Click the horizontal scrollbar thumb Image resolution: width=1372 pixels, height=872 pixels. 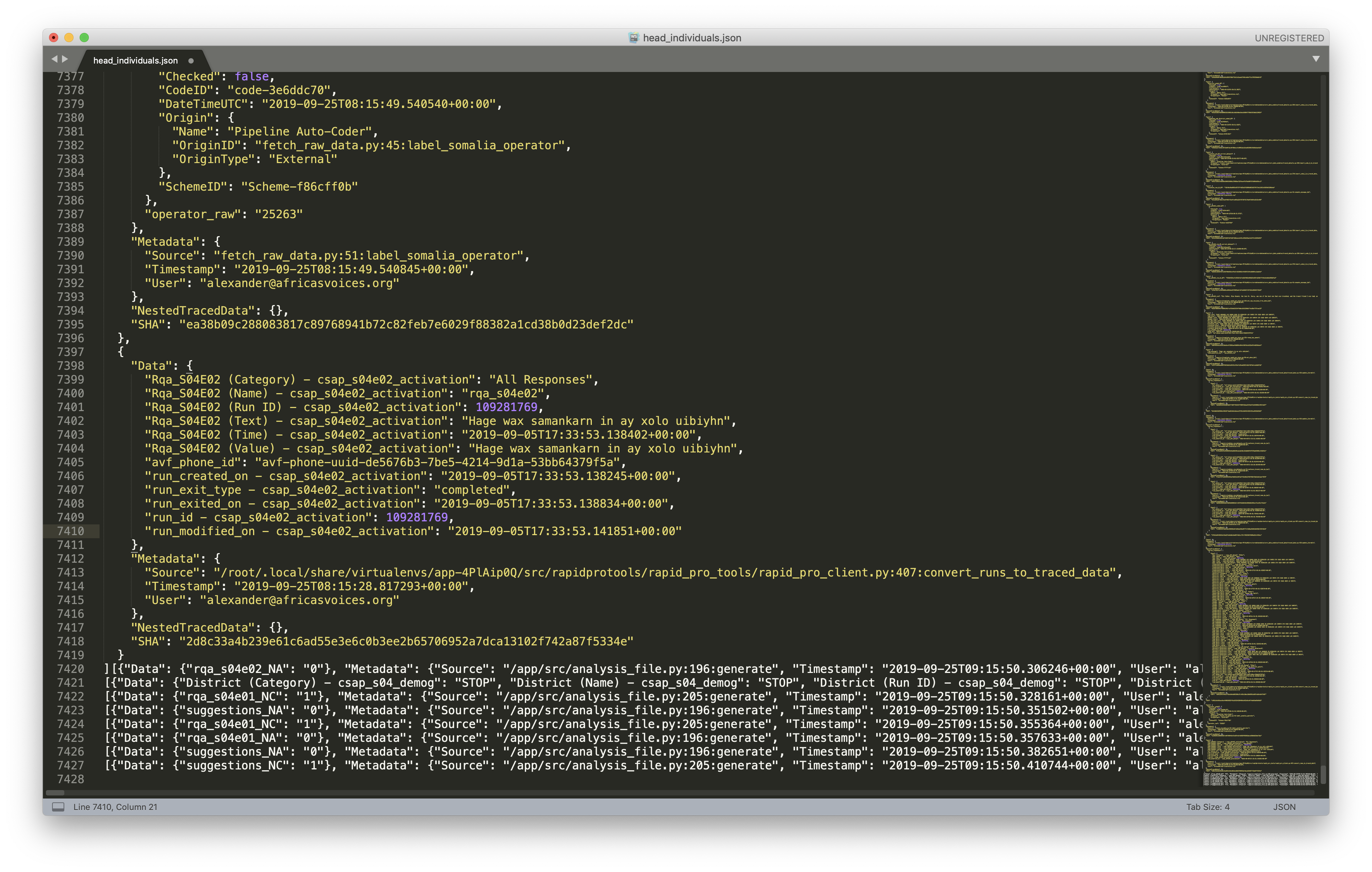pyautogui.click(x=55, y=792)
